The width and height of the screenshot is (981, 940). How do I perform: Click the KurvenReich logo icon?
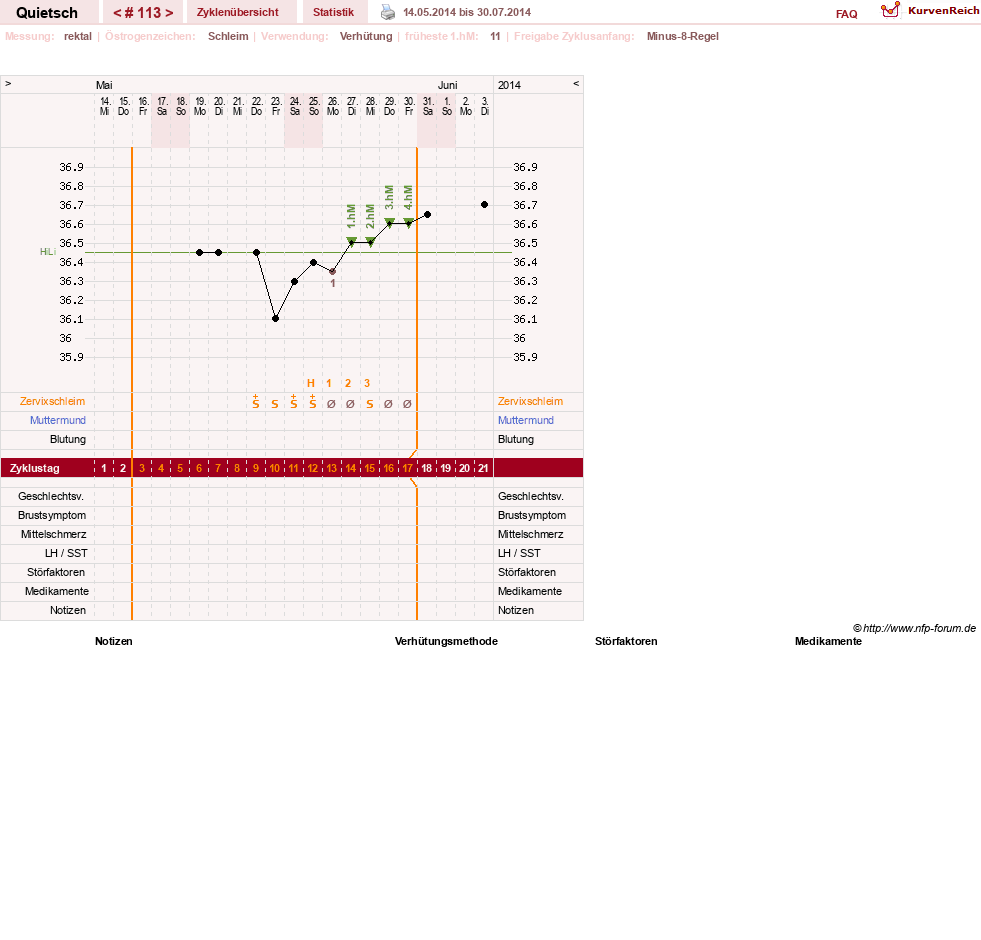[890, 10]
